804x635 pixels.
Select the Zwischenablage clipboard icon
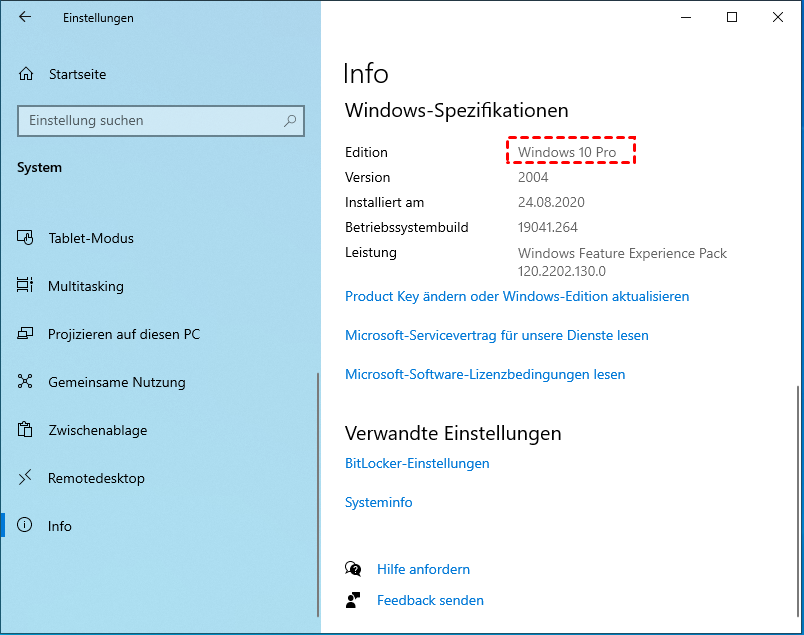point(26,430)
